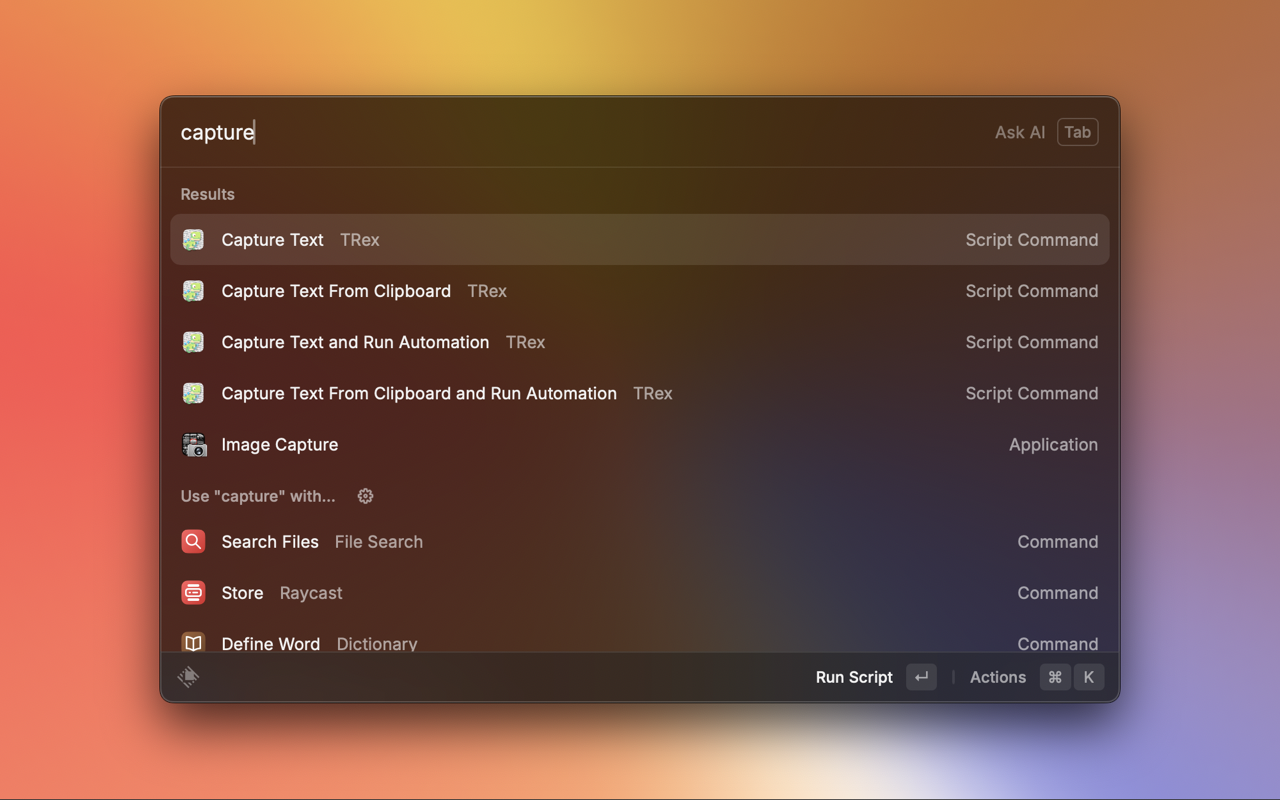The width and height of the screenshot is (1280, 800).
Task: Click Run Script in the bottom bar
Action: [854, 677]
